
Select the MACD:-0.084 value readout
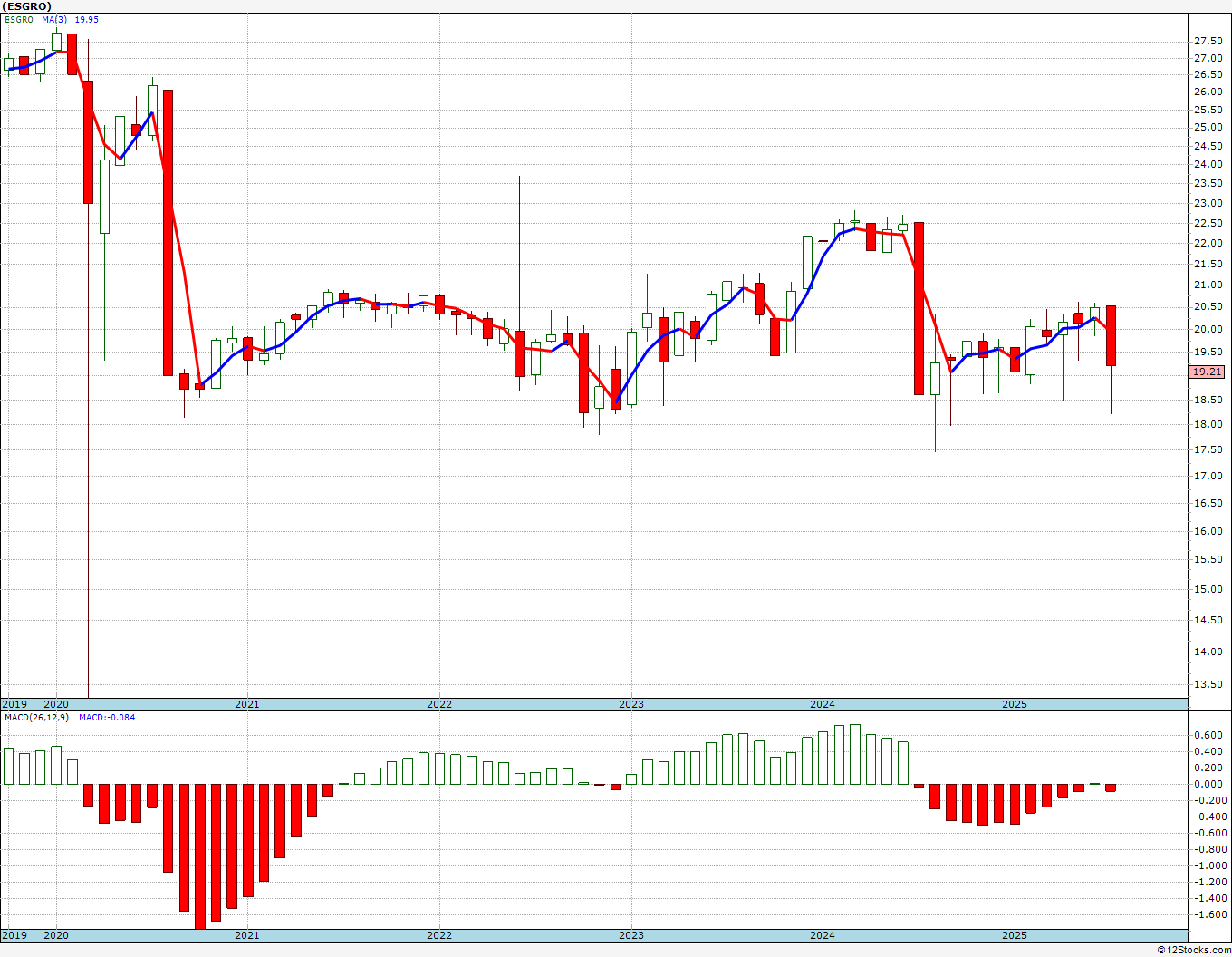click(107, 718)
